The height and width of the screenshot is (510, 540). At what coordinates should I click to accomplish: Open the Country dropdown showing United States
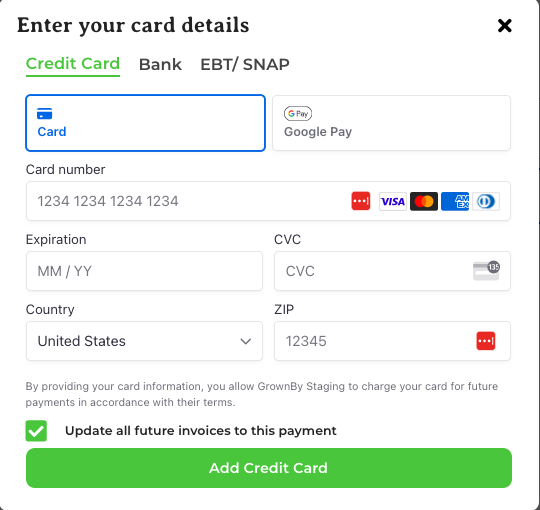click(x=144, y=341)
